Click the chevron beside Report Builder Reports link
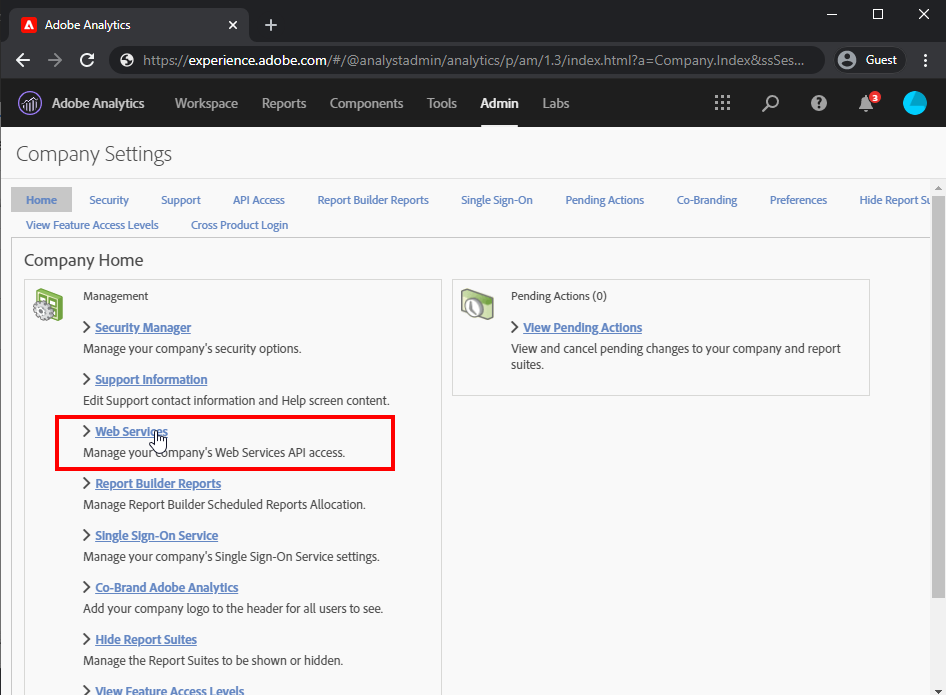946x695 pixels. pyautogui.click(x=87, y=483)
